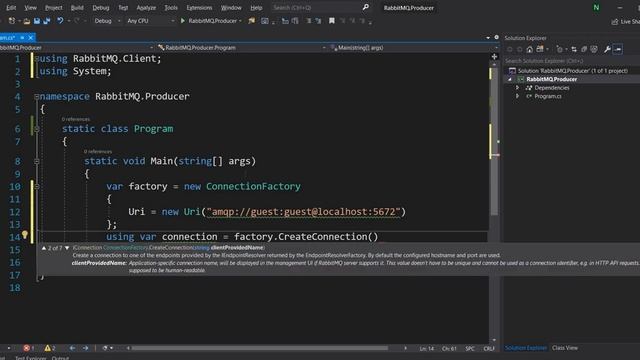
Task: Open the Debug menu
Action: [x=100, y=8]
